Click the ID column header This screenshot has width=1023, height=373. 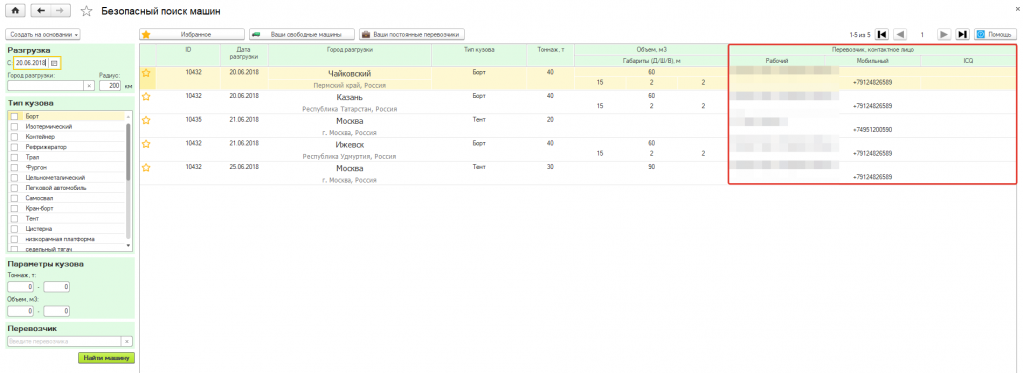(x=189, y=55)
